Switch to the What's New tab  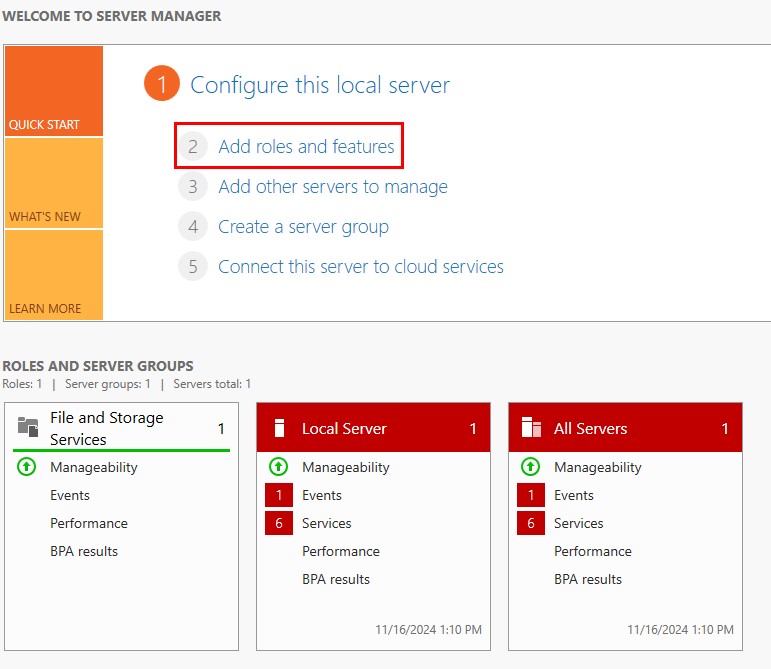click(53, 183)
